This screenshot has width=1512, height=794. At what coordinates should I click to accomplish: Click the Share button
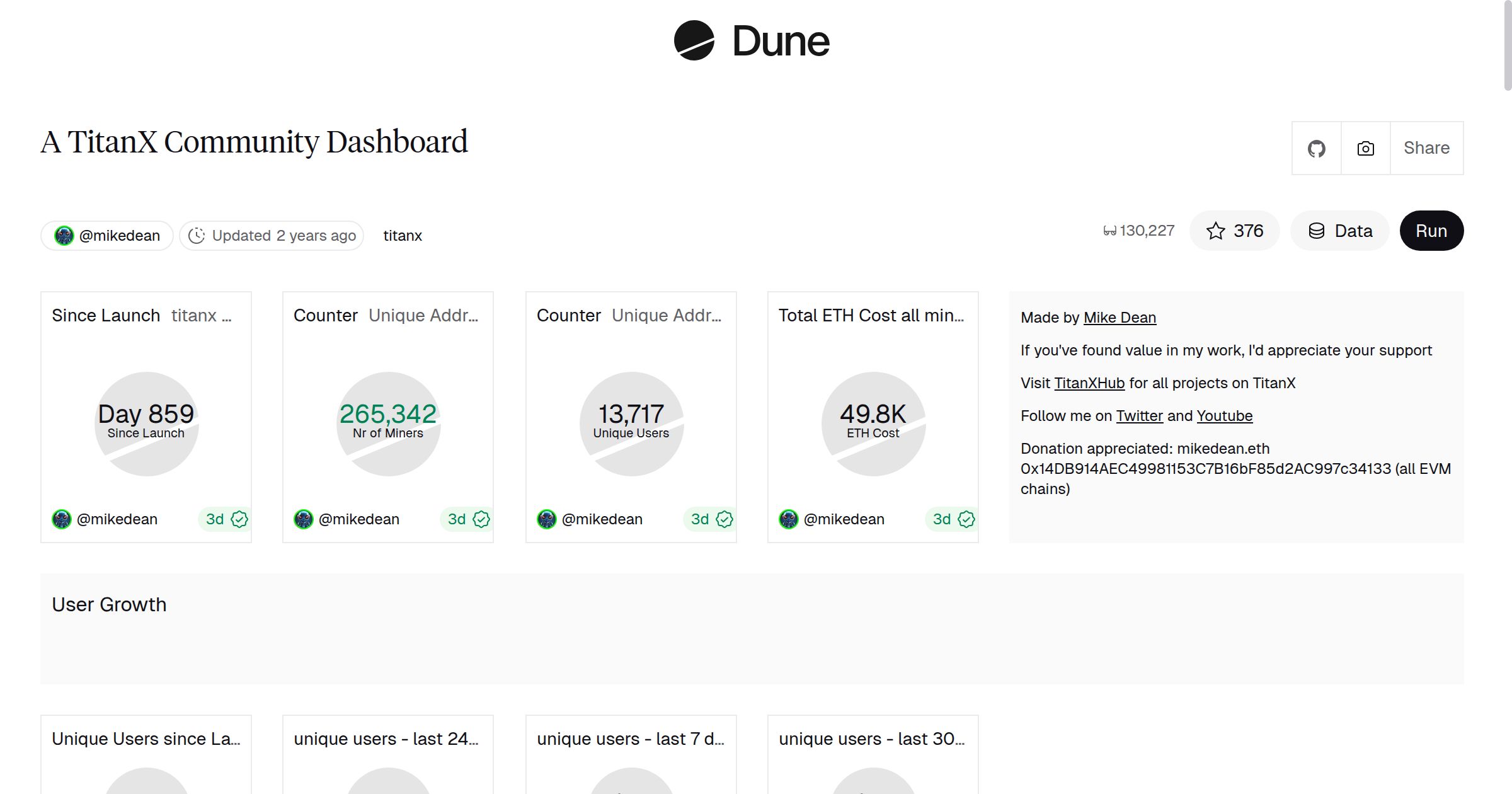point(1426,148)
